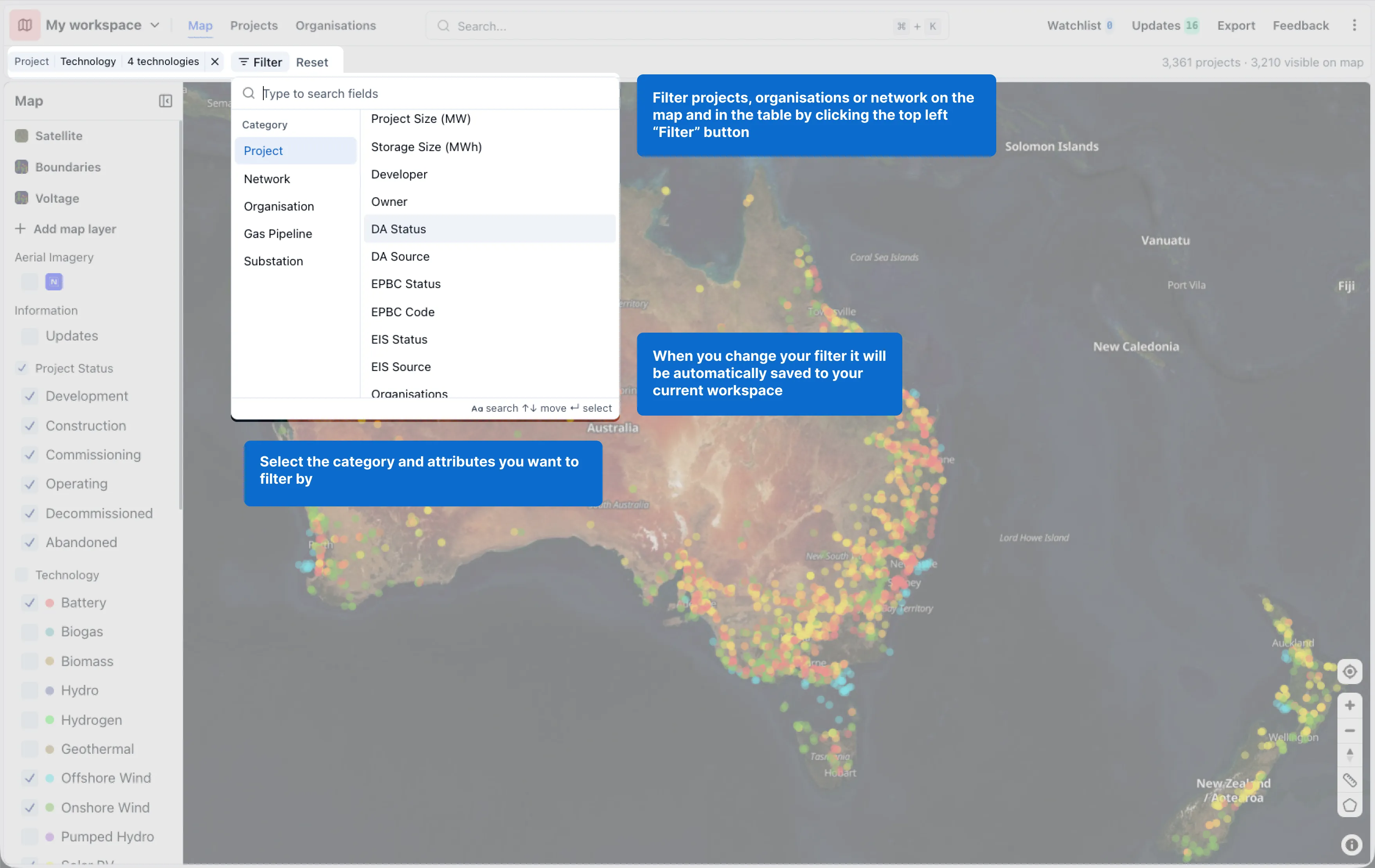Choose the Owner filter field
This screenshot has height=868, width=1375.
tap(490, 202)
